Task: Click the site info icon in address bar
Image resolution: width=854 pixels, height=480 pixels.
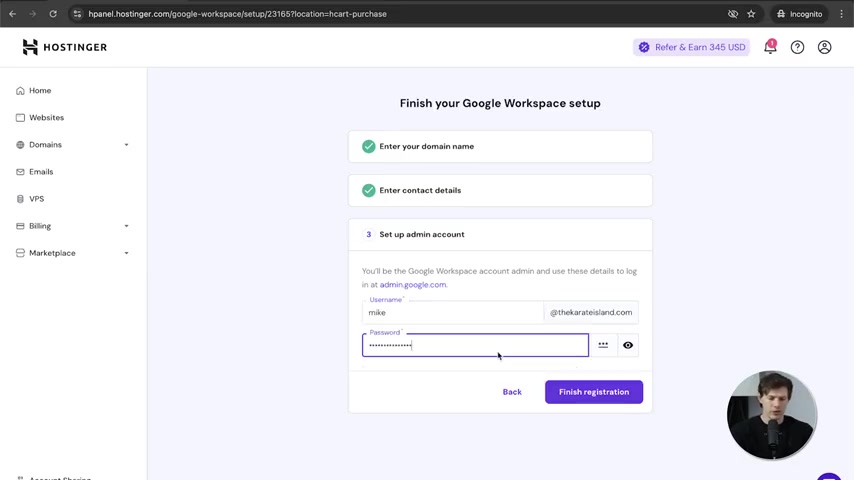Action: [x=77, y=14]
